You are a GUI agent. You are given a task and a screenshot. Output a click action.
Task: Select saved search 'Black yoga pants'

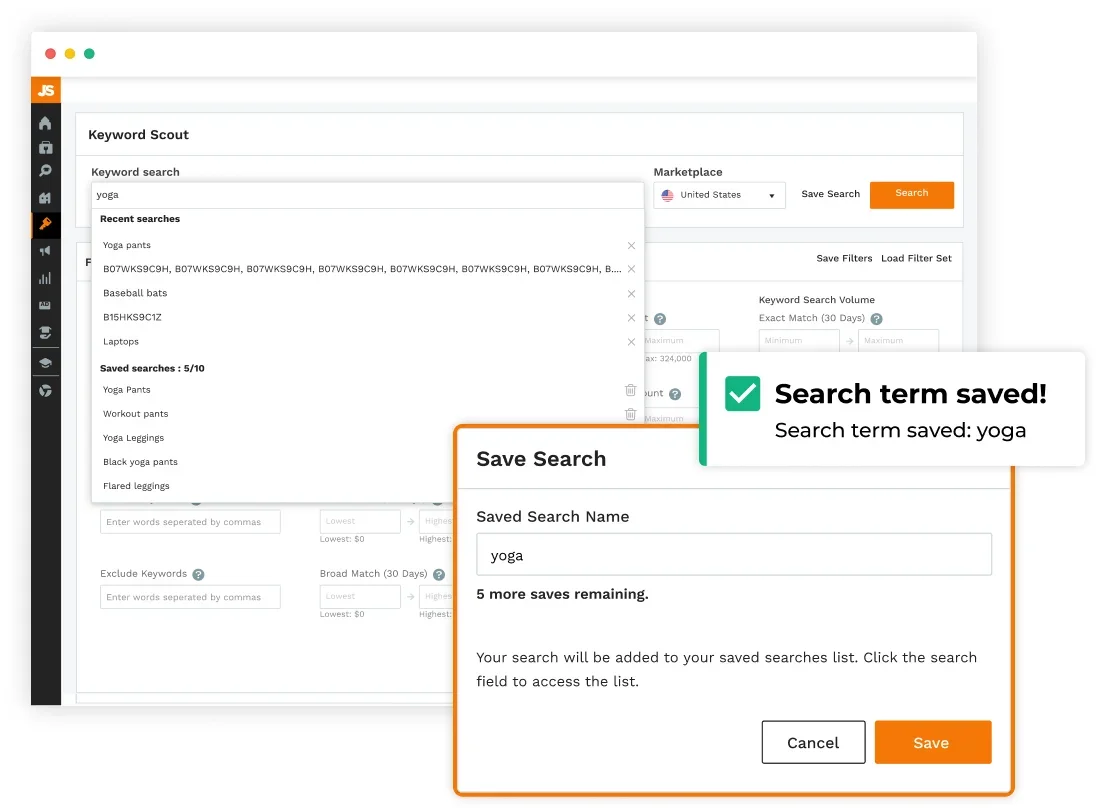(x=140, y=462)
